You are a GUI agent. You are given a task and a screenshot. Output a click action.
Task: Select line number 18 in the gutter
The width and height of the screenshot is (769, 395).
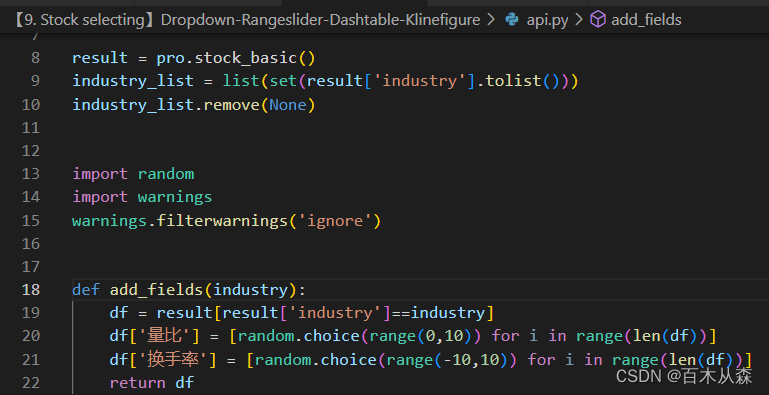pyautogui.click(x=31, y=290)
